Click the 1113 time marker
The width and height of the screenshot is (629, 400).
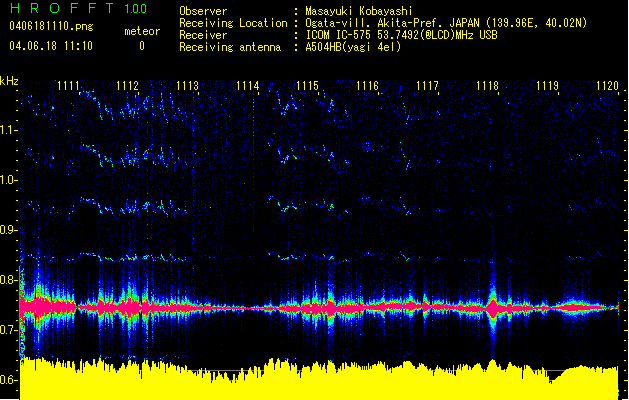[187, 85]
